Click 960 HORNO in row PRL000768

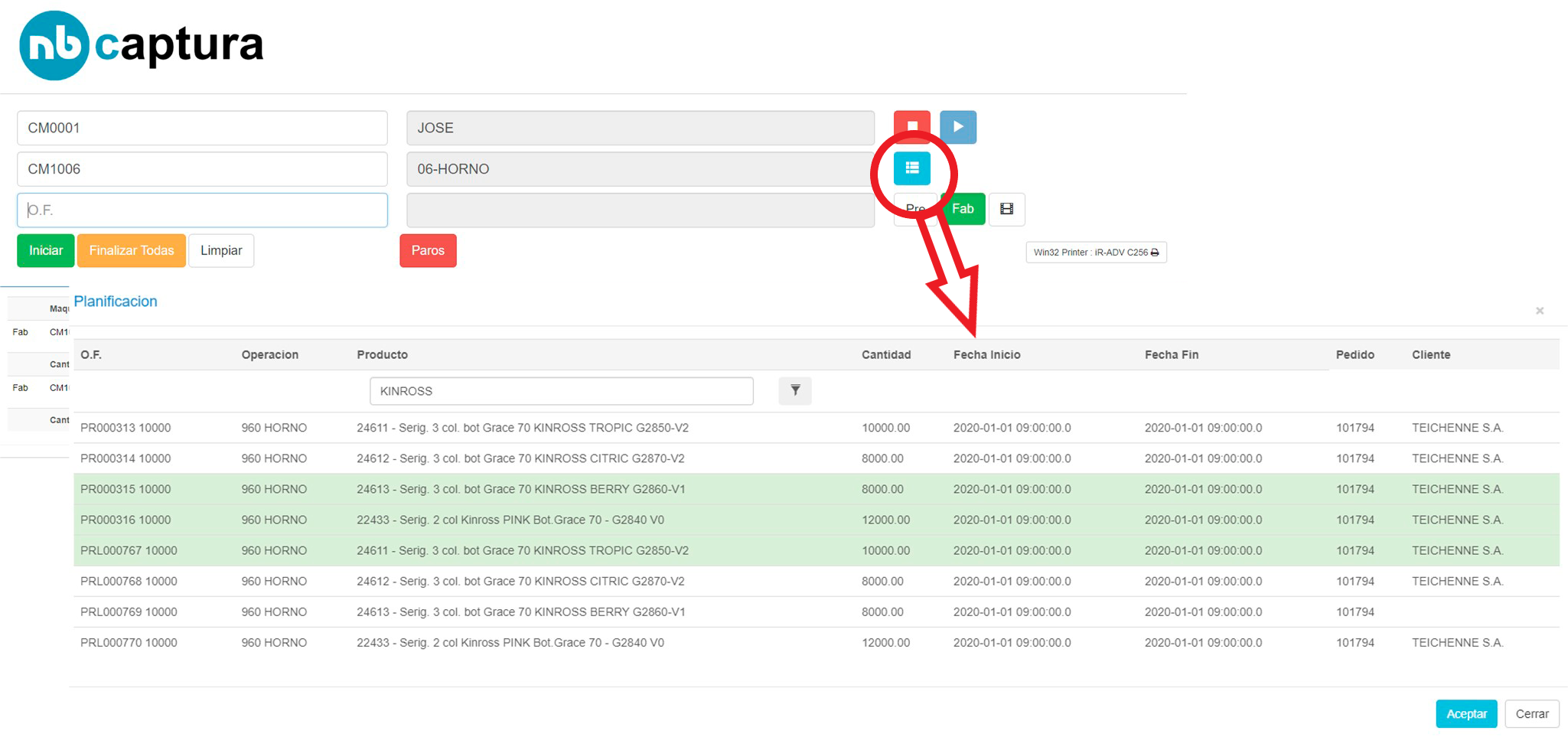pos(274,581)
